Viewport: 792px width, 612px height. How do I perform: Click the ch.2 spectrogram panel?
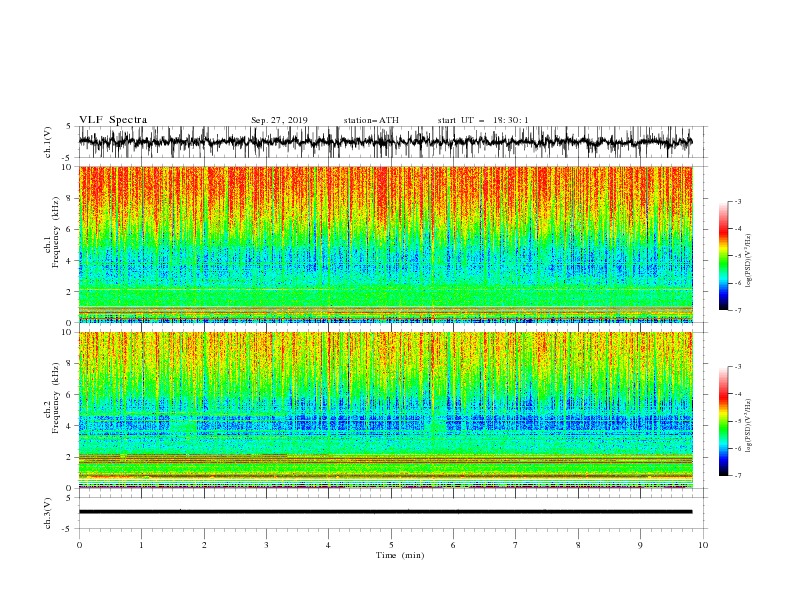(x=385, y=410)
